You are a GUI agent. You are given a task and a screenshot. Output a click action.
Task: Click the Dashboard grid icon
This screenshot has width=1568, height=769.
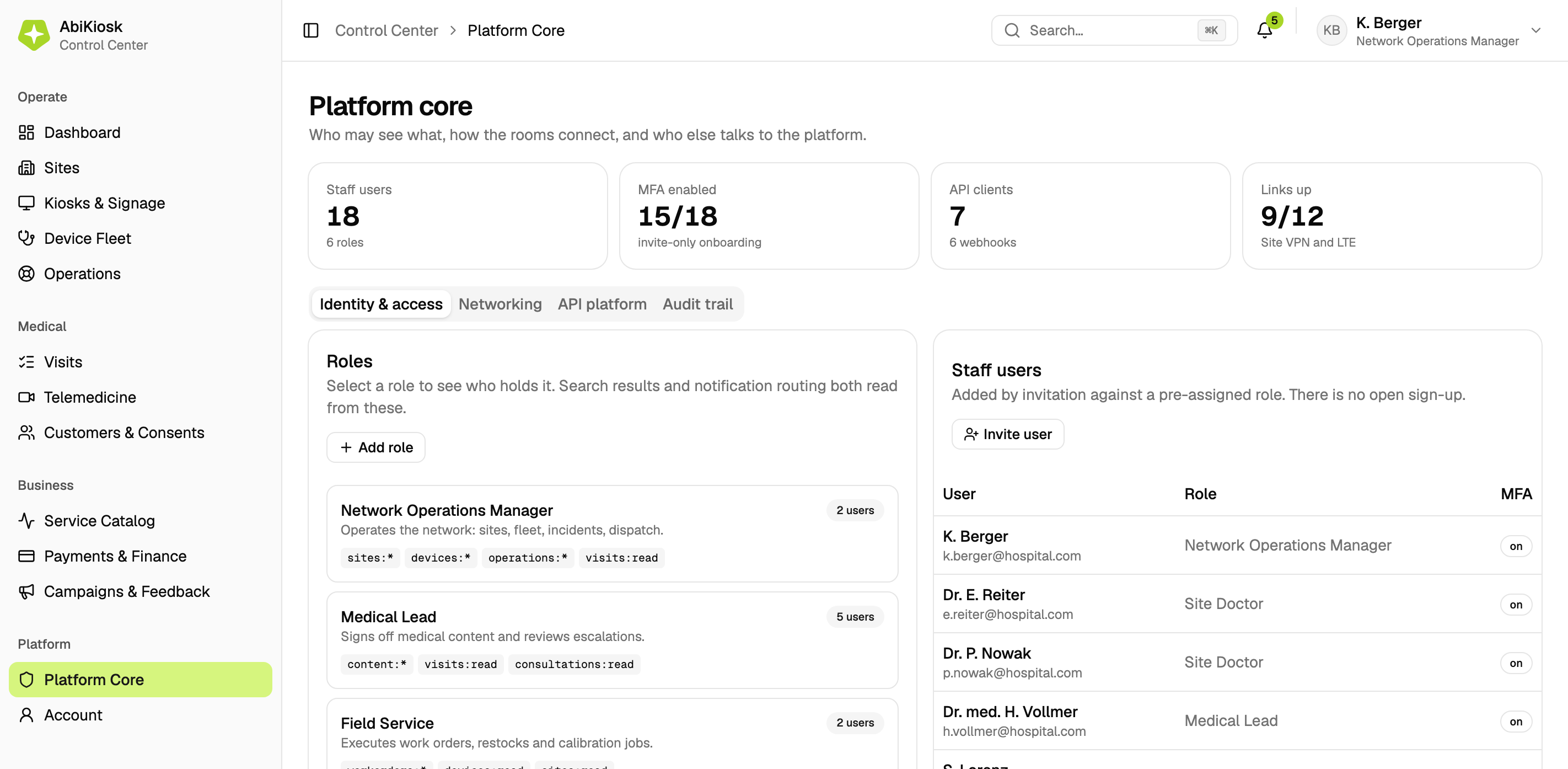click(26, 132)
